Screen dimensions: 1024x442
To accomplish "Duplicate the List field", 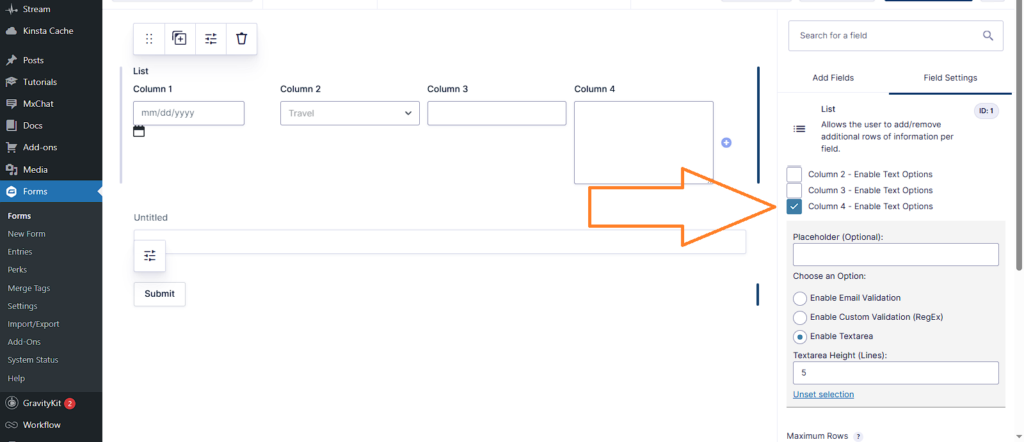I will pos(180,39).
